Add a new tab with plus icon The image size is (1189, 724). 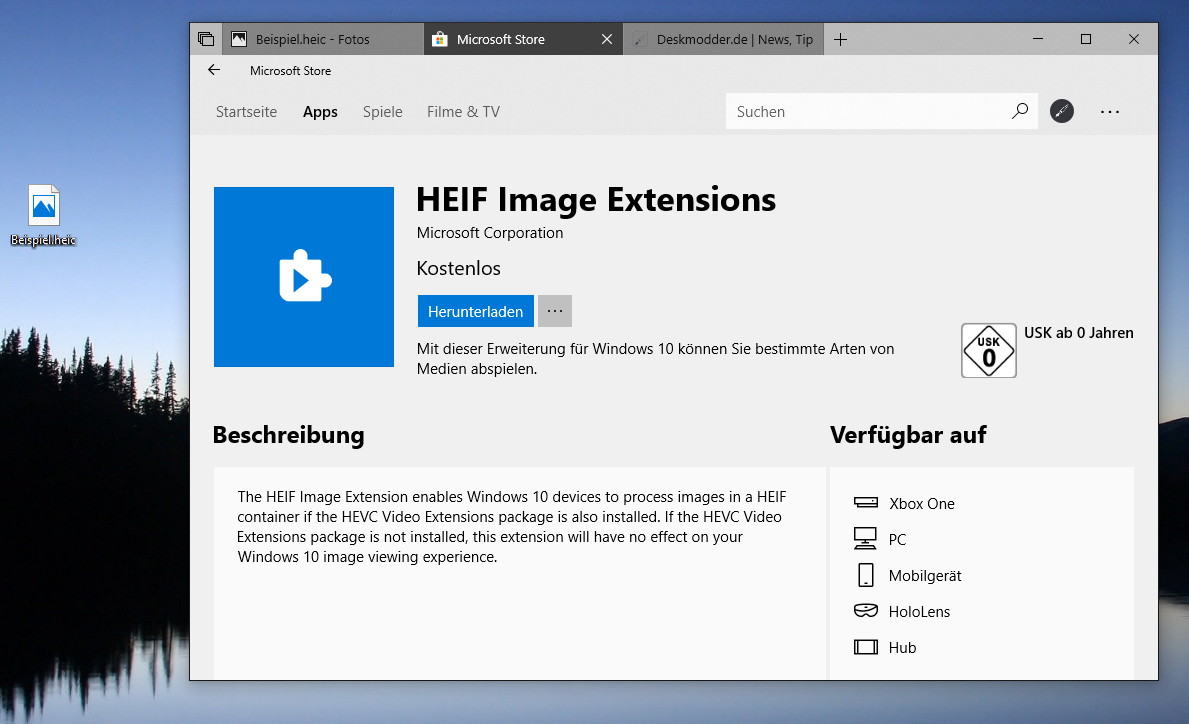pyautogui.click(x=840, y=39)
